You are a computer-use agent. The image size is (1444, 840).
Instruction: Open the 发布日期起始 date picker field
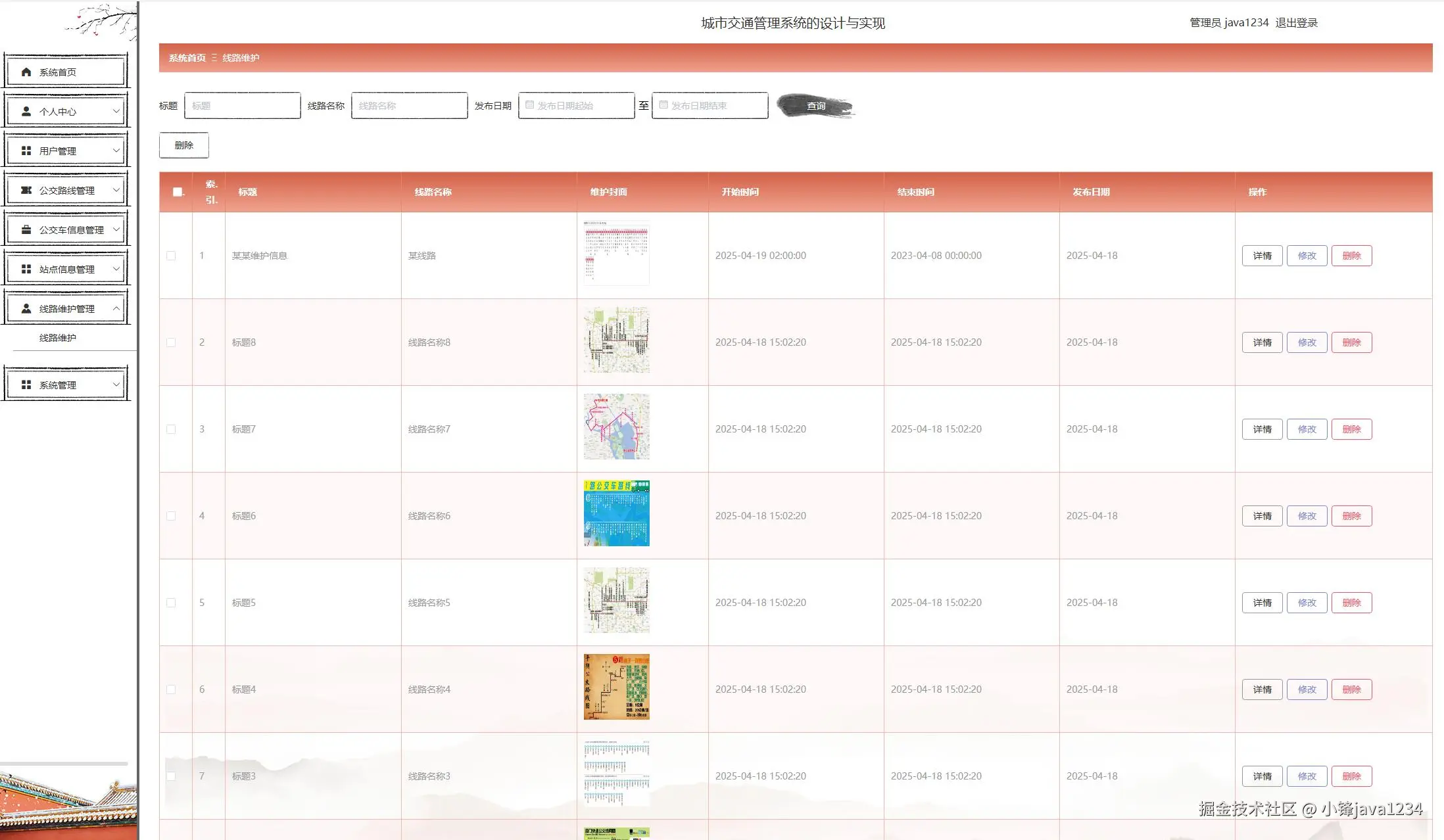577,106
